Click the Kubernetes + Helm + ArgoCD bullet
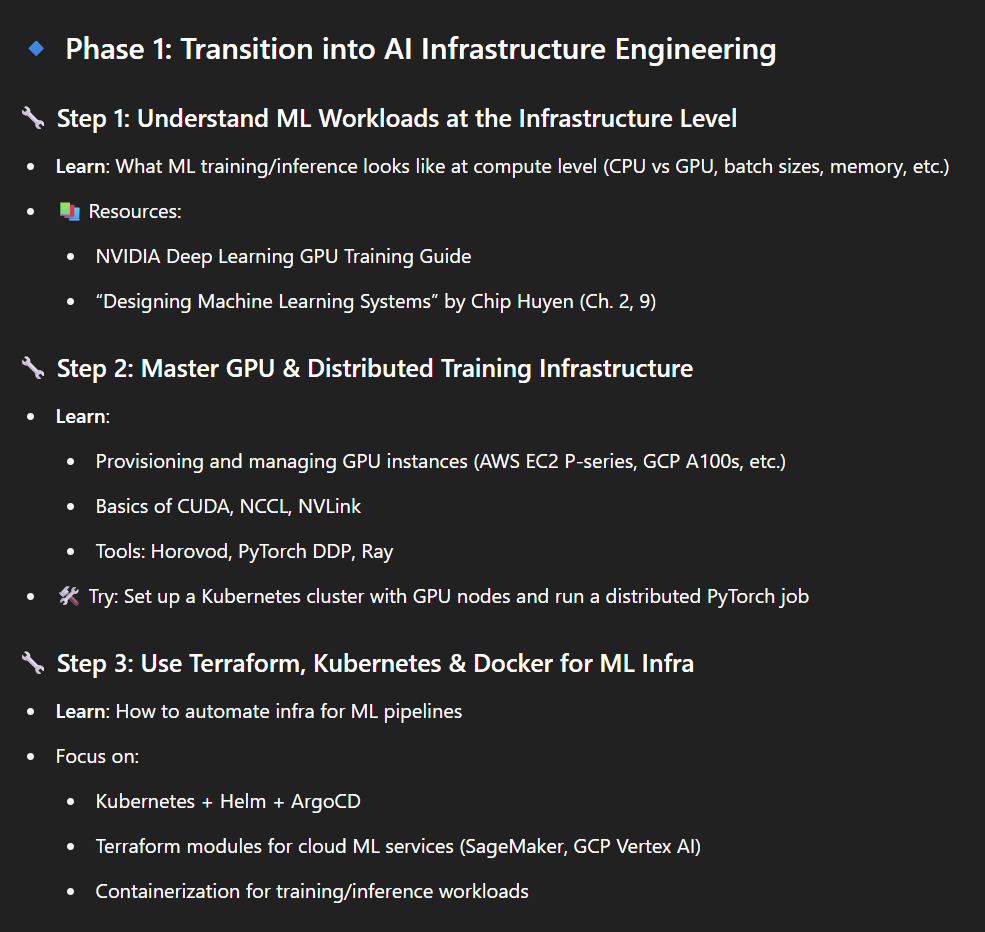 pos(228,801)
